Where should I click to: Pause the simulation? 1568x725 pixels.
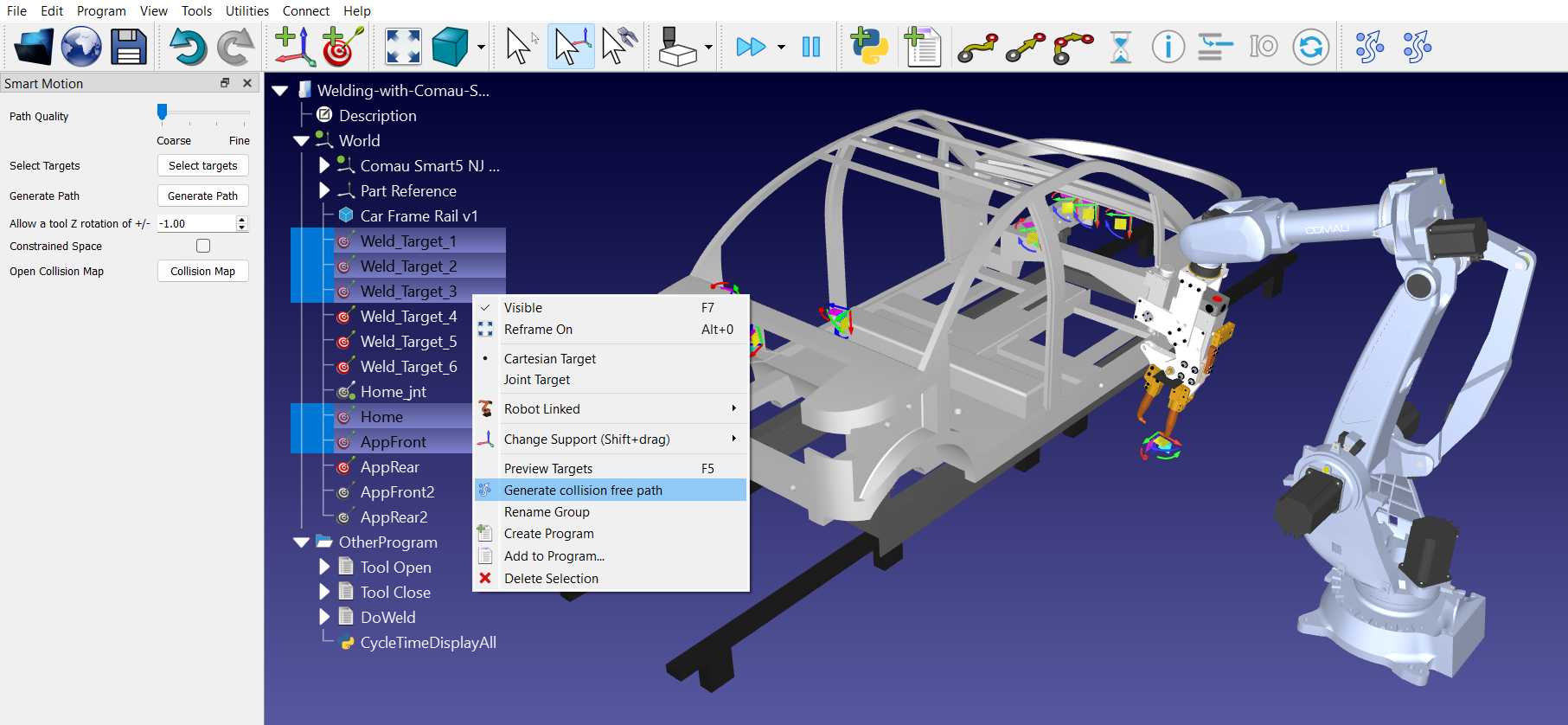tap(811, 47)
